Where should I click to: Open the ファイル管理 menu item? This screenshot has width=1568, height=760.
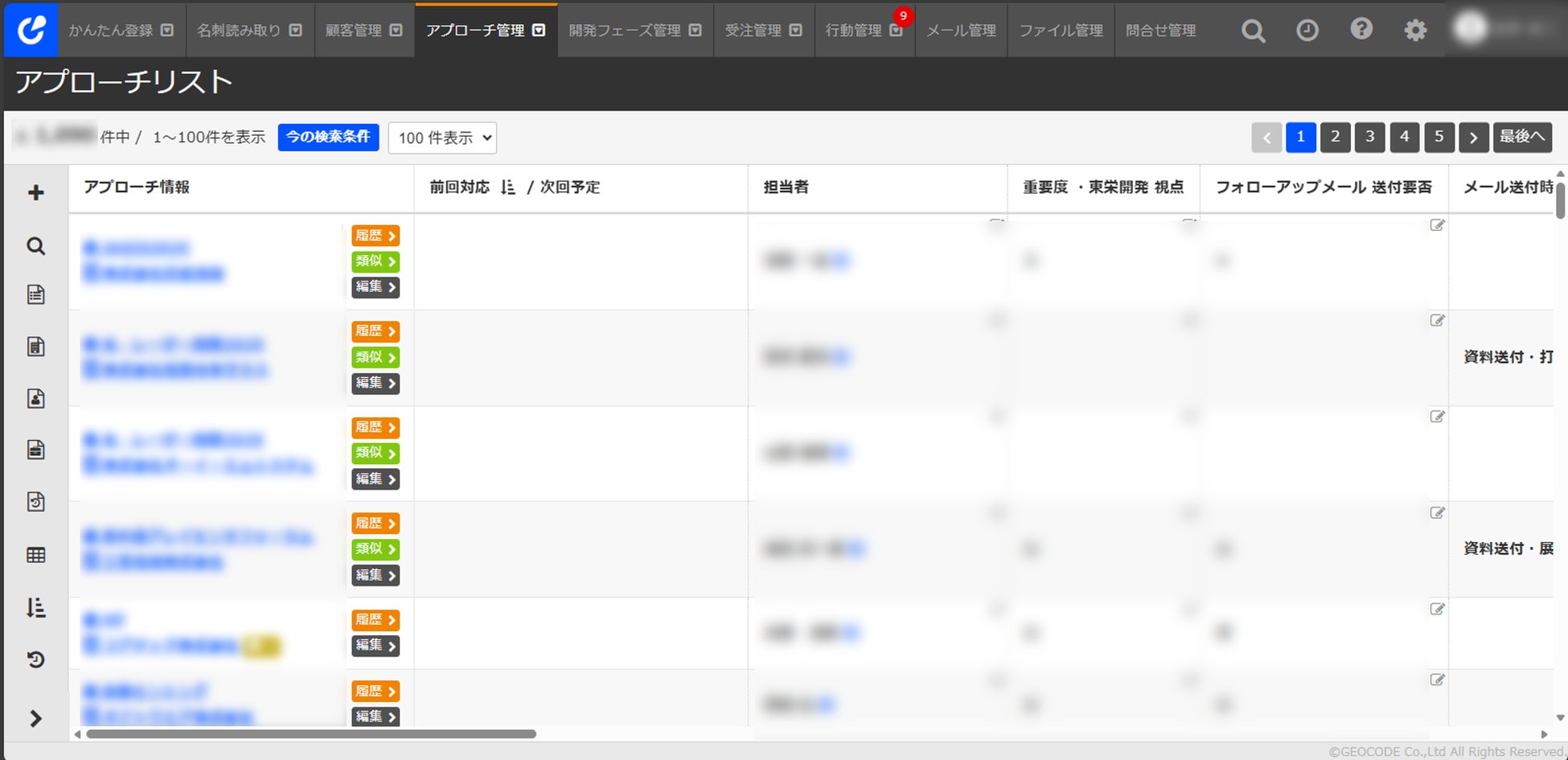1061,31
